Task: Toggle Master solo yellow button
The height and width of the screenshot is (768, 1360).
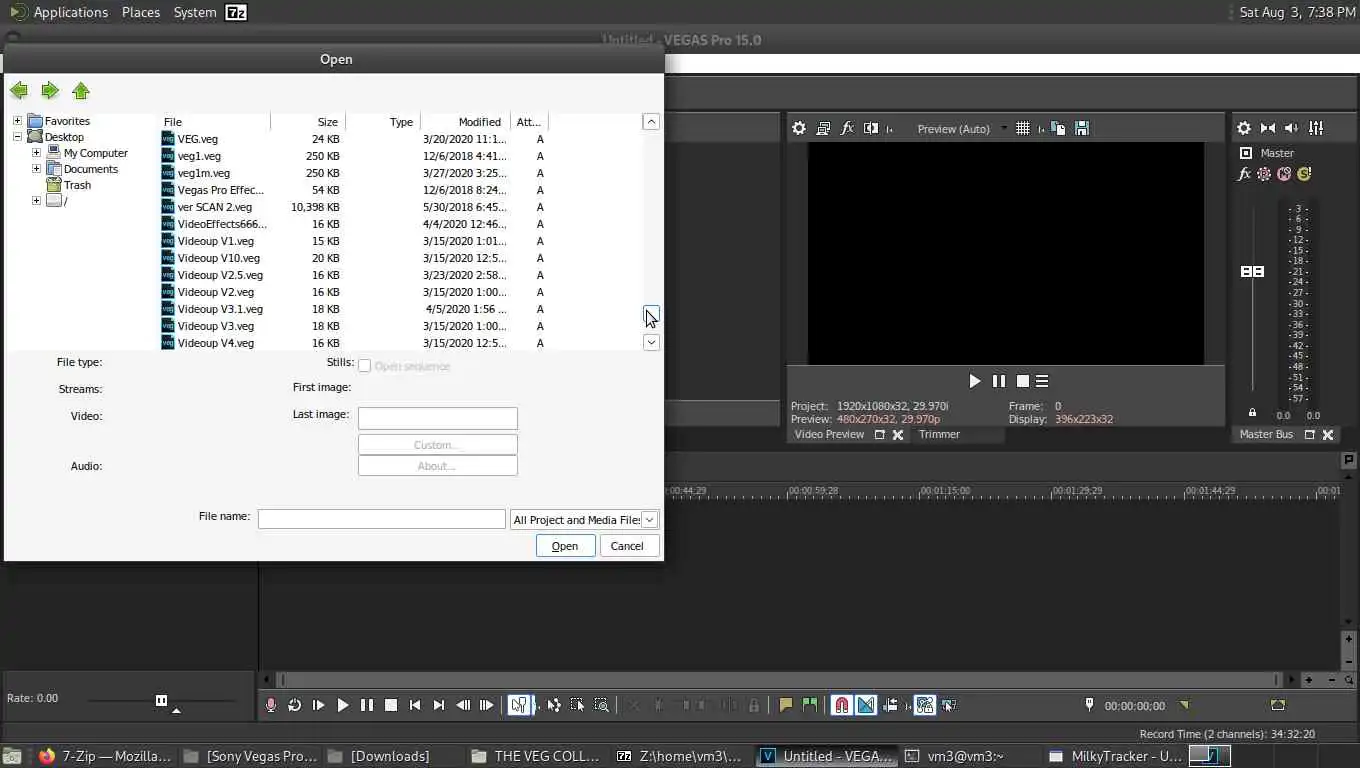Action: pyautogui.click(x=1304, y=174)
